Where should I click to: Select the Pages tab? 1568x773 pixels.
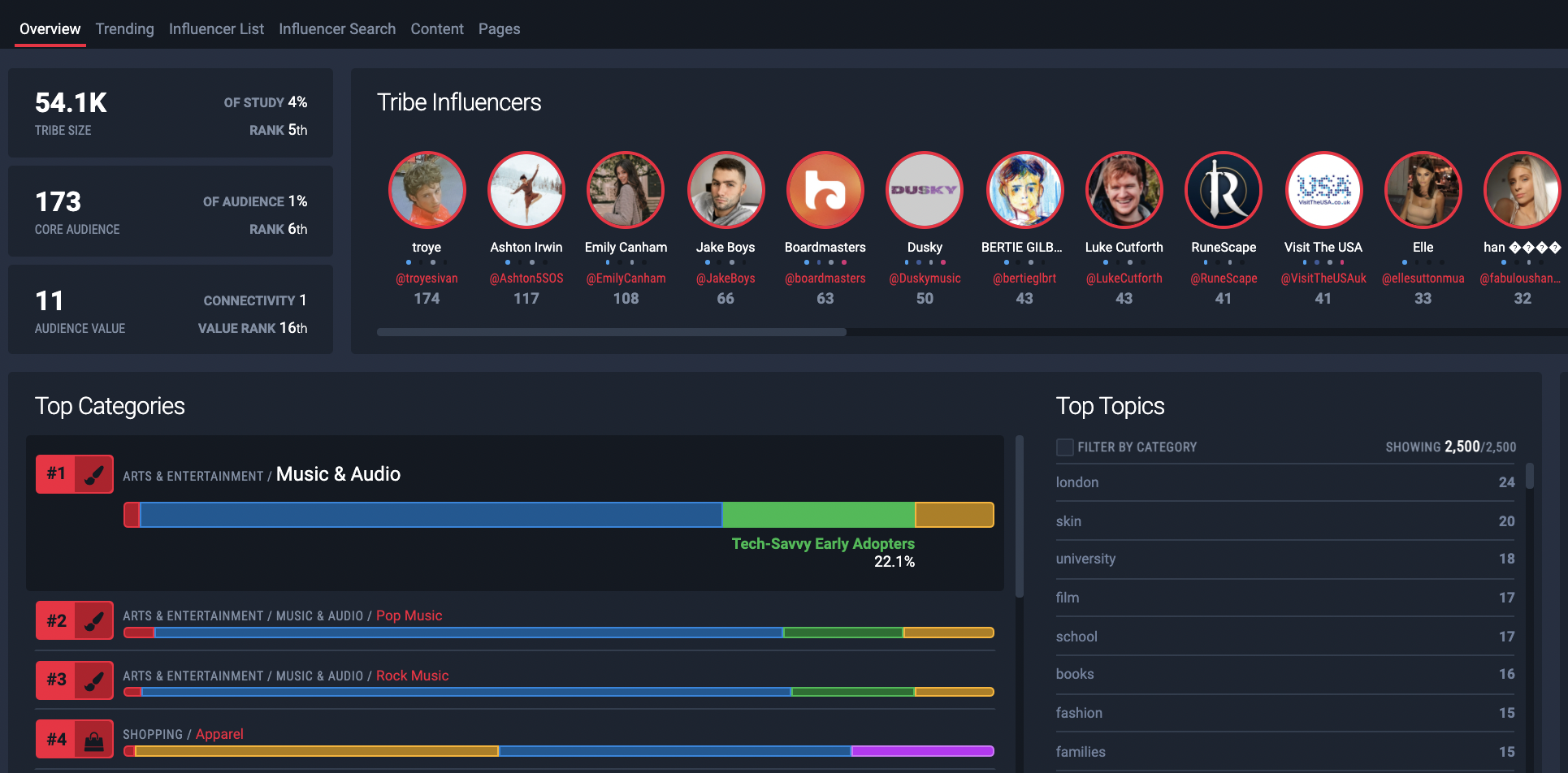click(x=499, y=28)
